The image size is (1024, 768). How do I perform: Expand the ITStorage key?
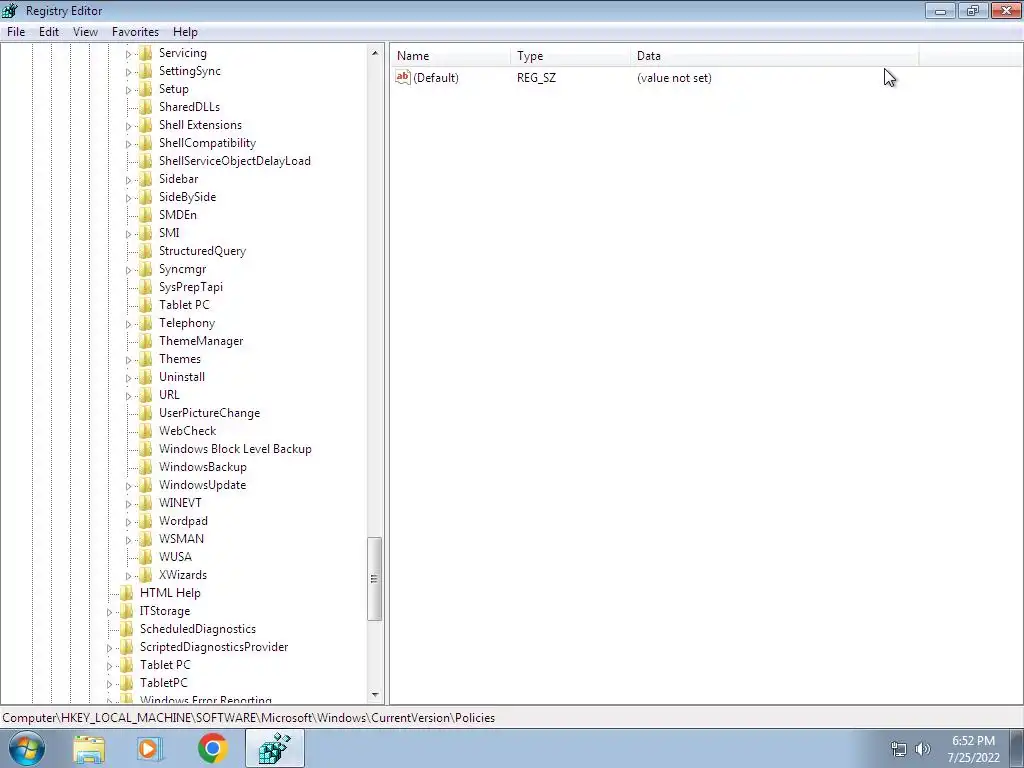point(109,611)
